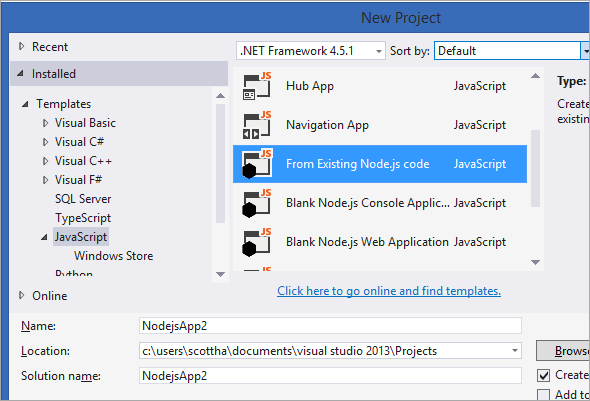
Task: Expand the Visual C# node
Action: click(45, 142)
